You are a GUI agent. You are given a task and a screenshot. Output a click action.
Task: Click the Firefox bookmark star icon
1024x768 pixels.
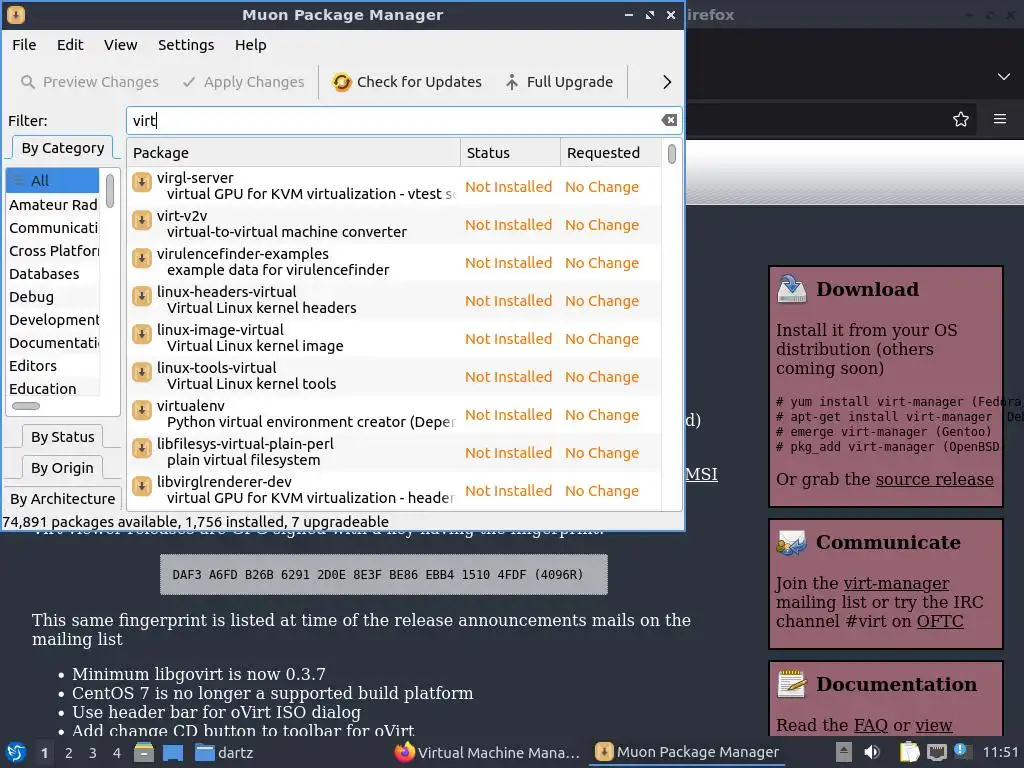[961, 120]
